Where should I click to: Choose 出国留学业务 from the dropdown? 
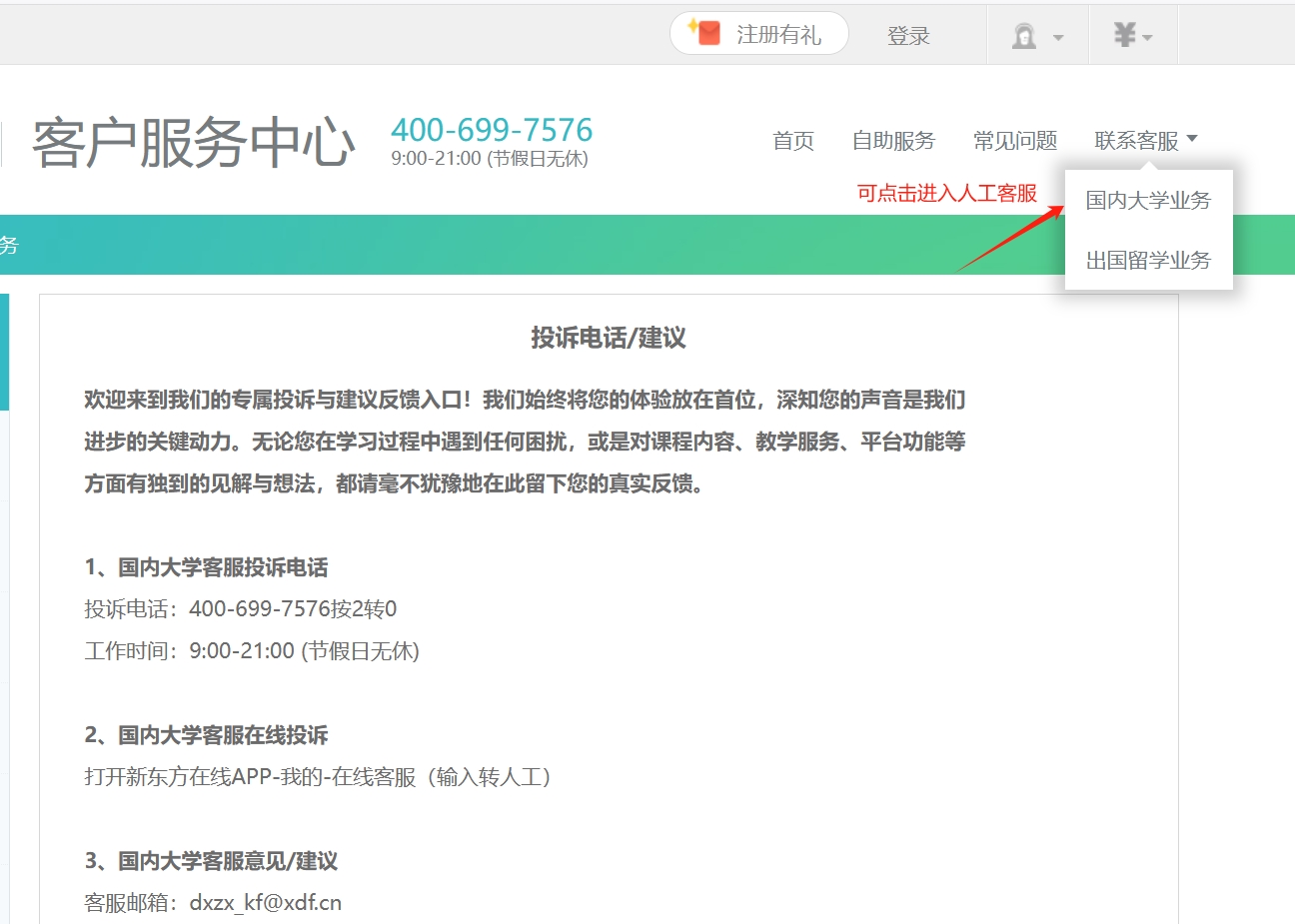click(x=1148, y=261)
